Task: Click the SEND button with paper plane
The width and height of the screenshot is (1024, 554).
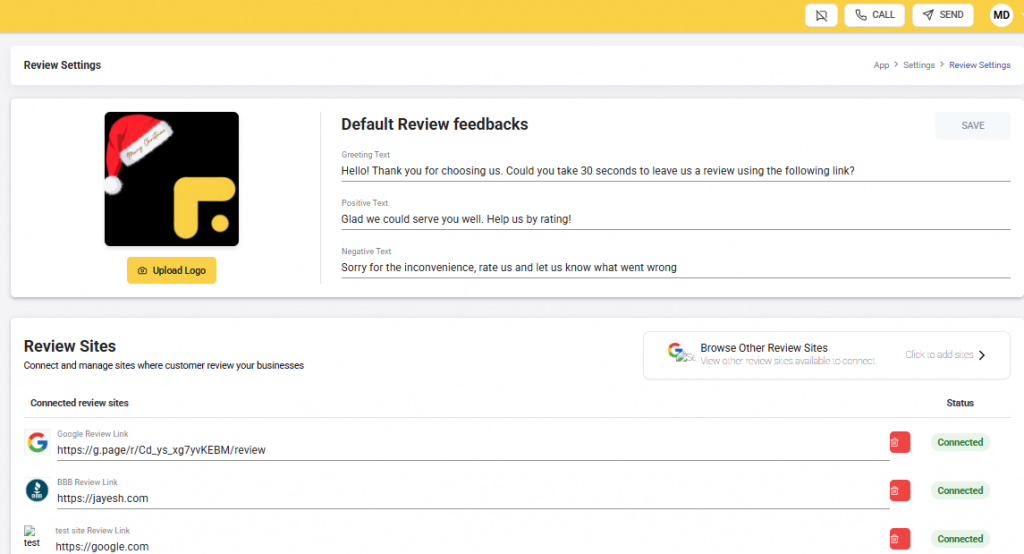Action: tap(942, 15)
